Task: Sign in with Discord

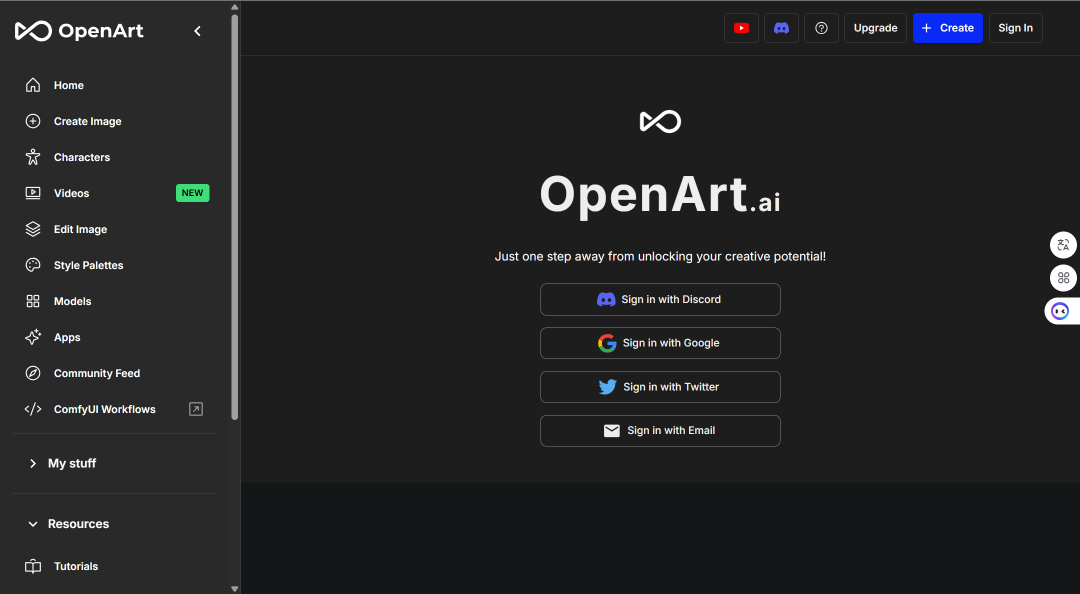Action: tap(660, 300)
